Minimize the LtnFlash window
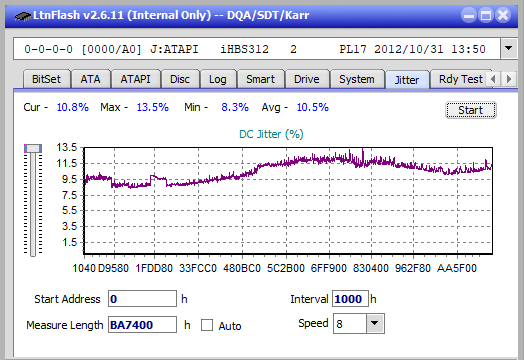This screenshot has height=360, width=524. click(x=469, y=15)
